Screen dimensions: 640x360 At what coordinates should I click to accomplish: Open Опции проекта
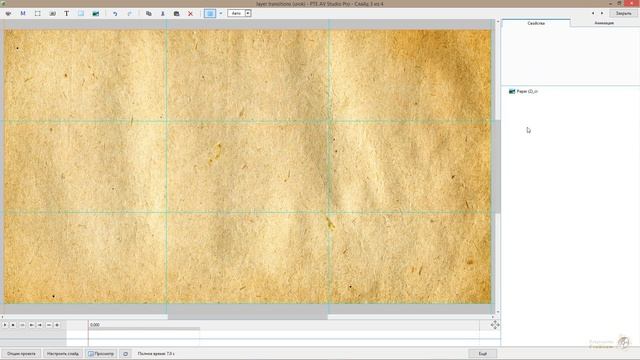pos(21,353)
